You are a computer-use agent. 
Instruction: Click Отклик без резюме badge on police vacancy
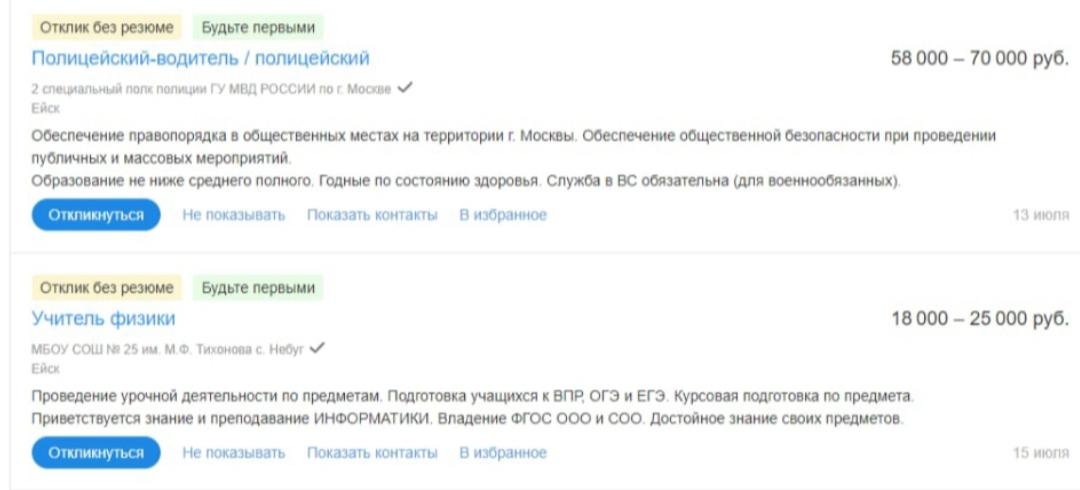click(106, 28)
